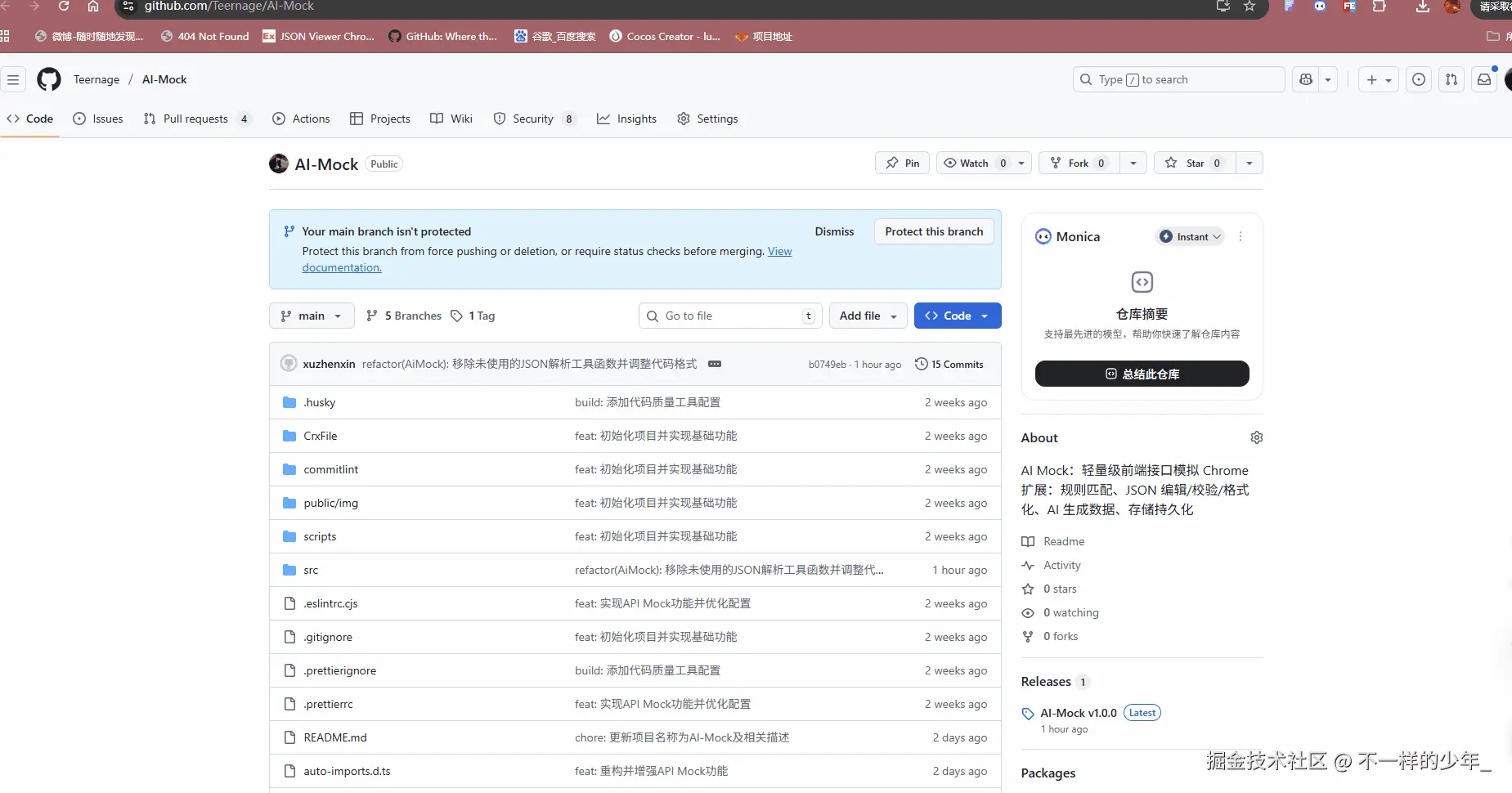Star the AI-Mock repository
1512x793 pixels.
pos(1194,163)
